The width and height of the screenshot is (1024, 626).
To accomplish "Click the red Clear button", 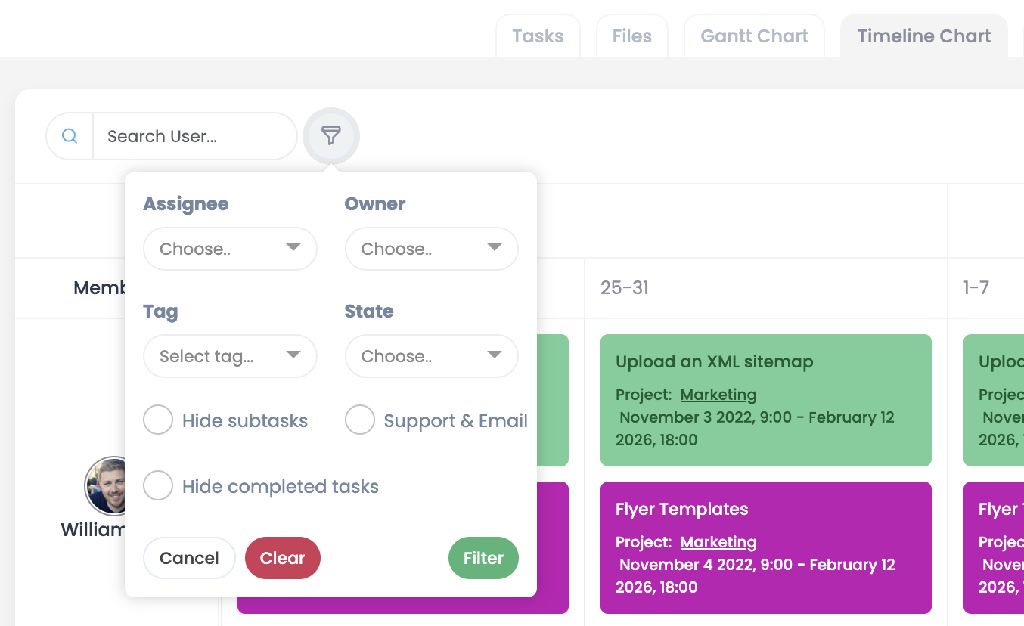I will coord(282,558).
